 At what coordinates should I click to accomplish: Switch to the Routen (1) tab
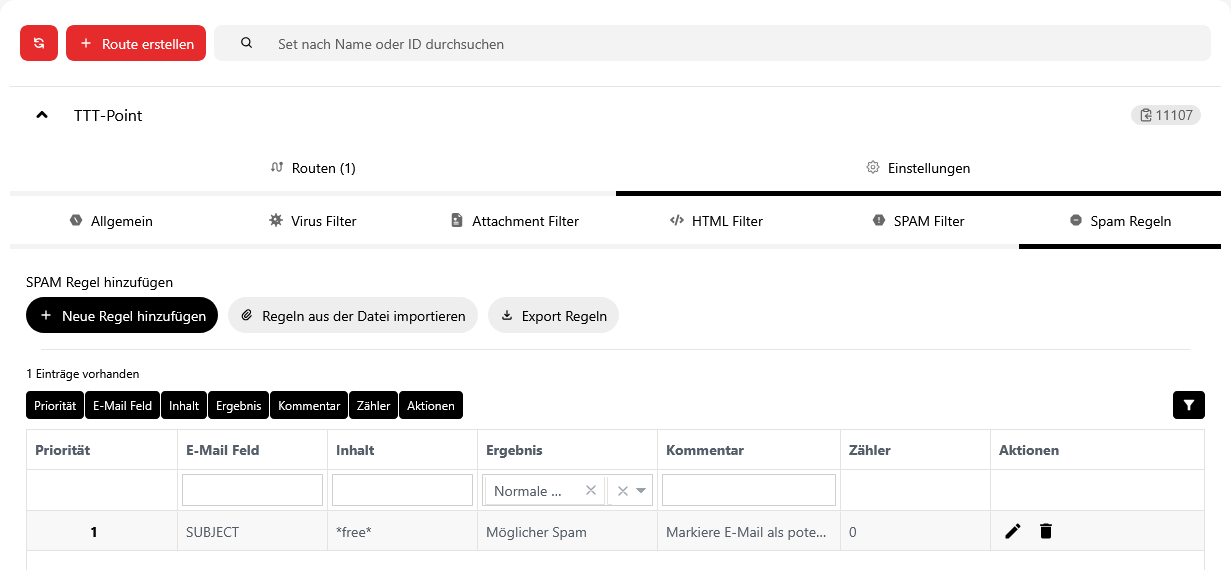[313, 168]
